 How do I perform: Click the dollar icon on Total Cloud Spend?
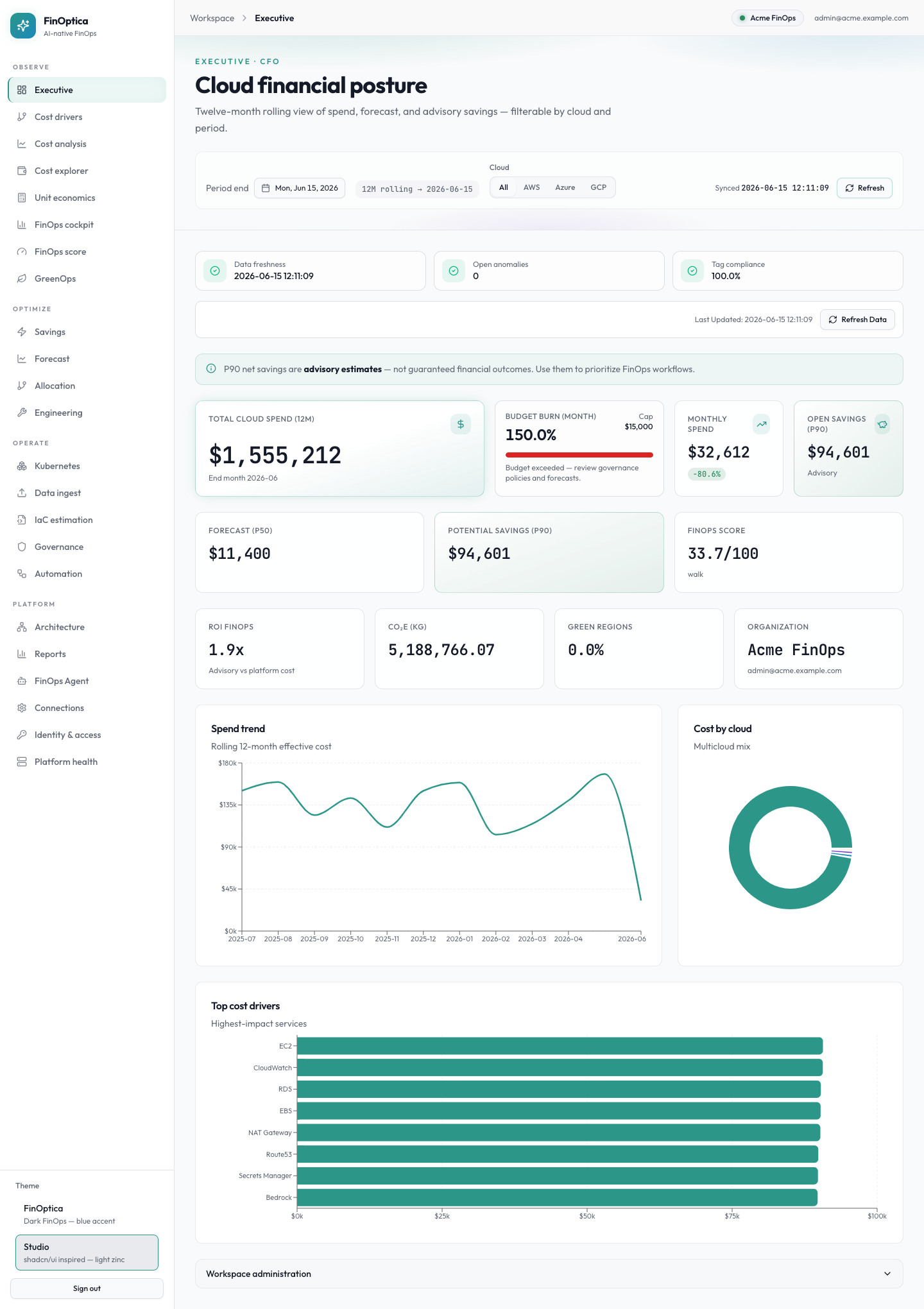point(461,424)
